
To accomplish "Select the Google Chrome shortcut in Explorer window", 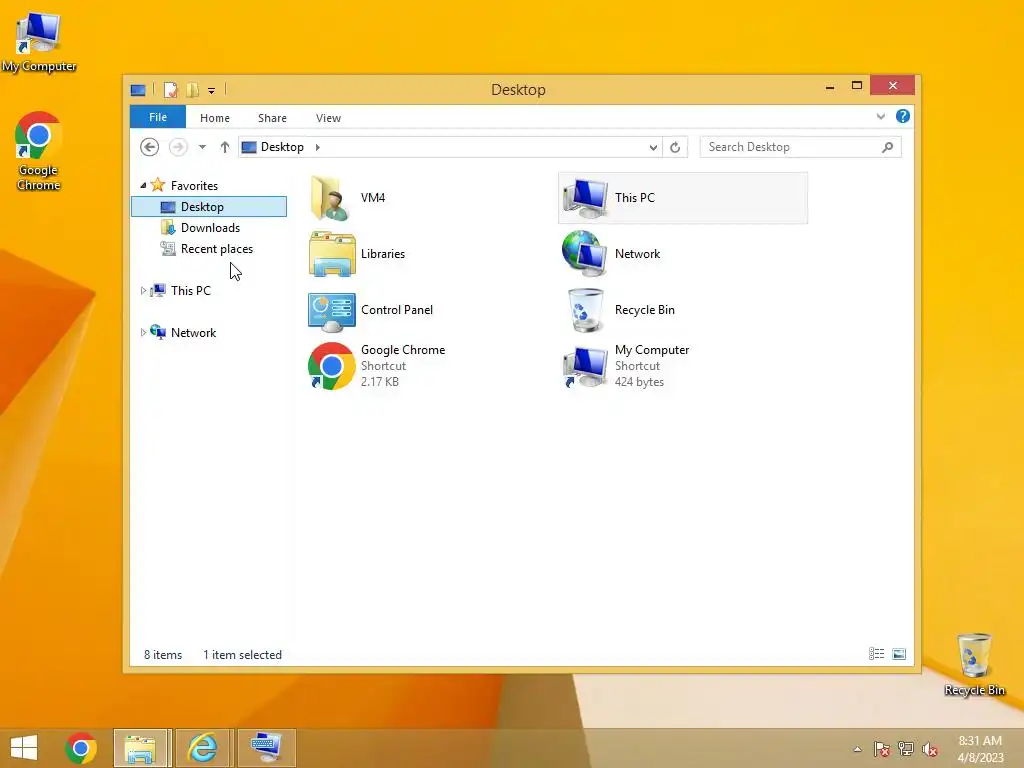I will tap(331, 366).
